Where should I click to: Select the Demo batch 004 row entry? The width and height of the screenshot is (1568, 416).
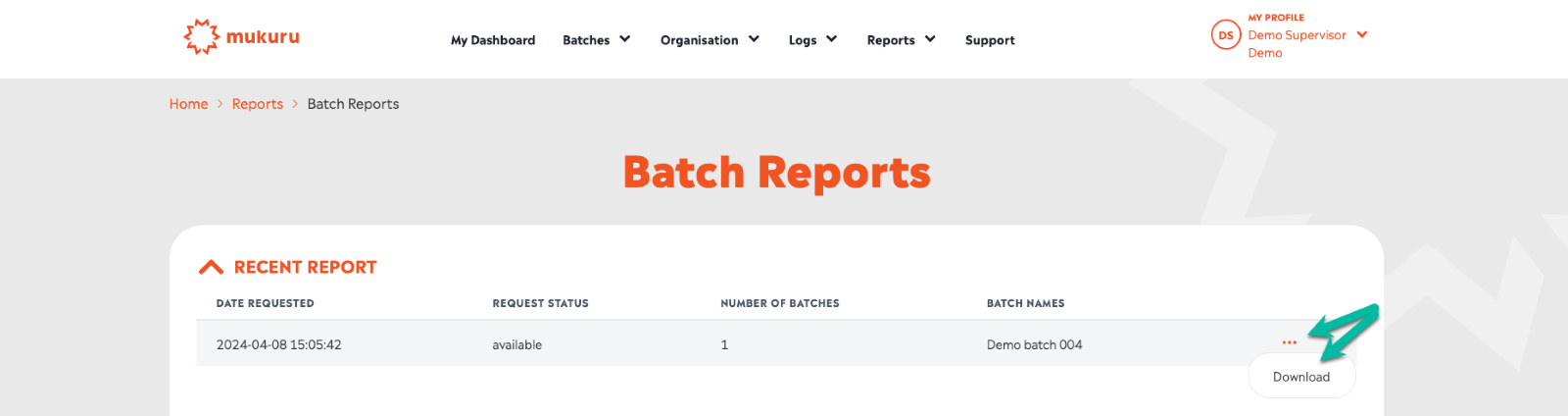(1034, 344)
